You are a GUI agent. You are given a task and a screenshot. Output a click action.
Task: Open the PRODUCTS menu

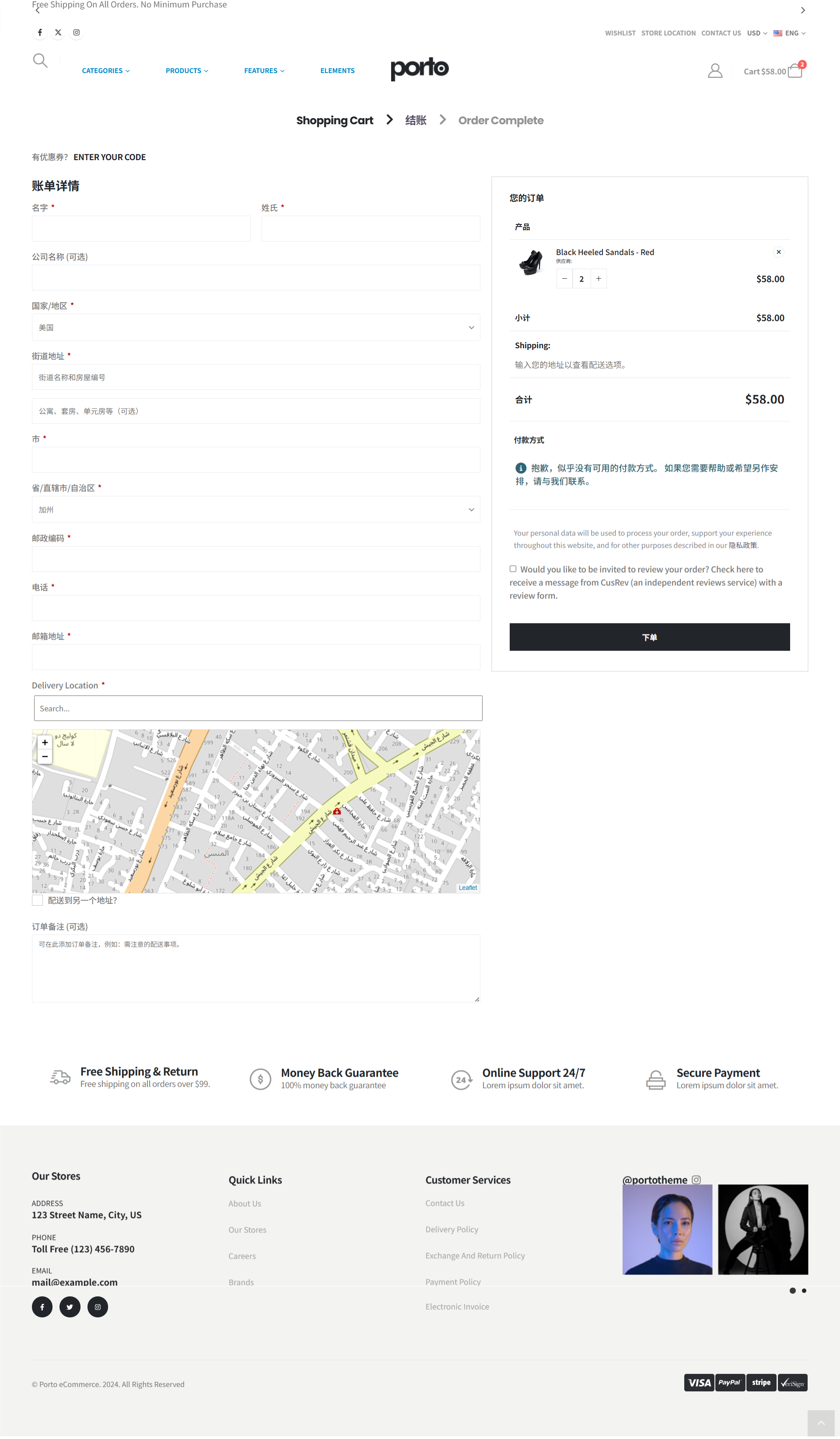click(x=187, y=71)
